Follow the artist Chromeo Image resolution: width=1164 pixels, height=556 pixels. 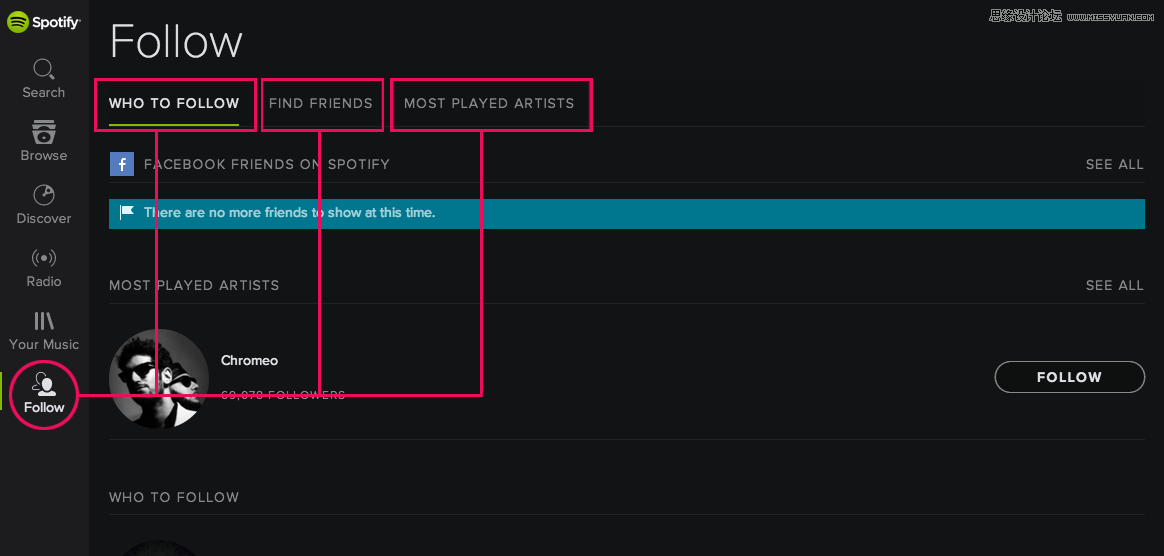point(1069,377)
